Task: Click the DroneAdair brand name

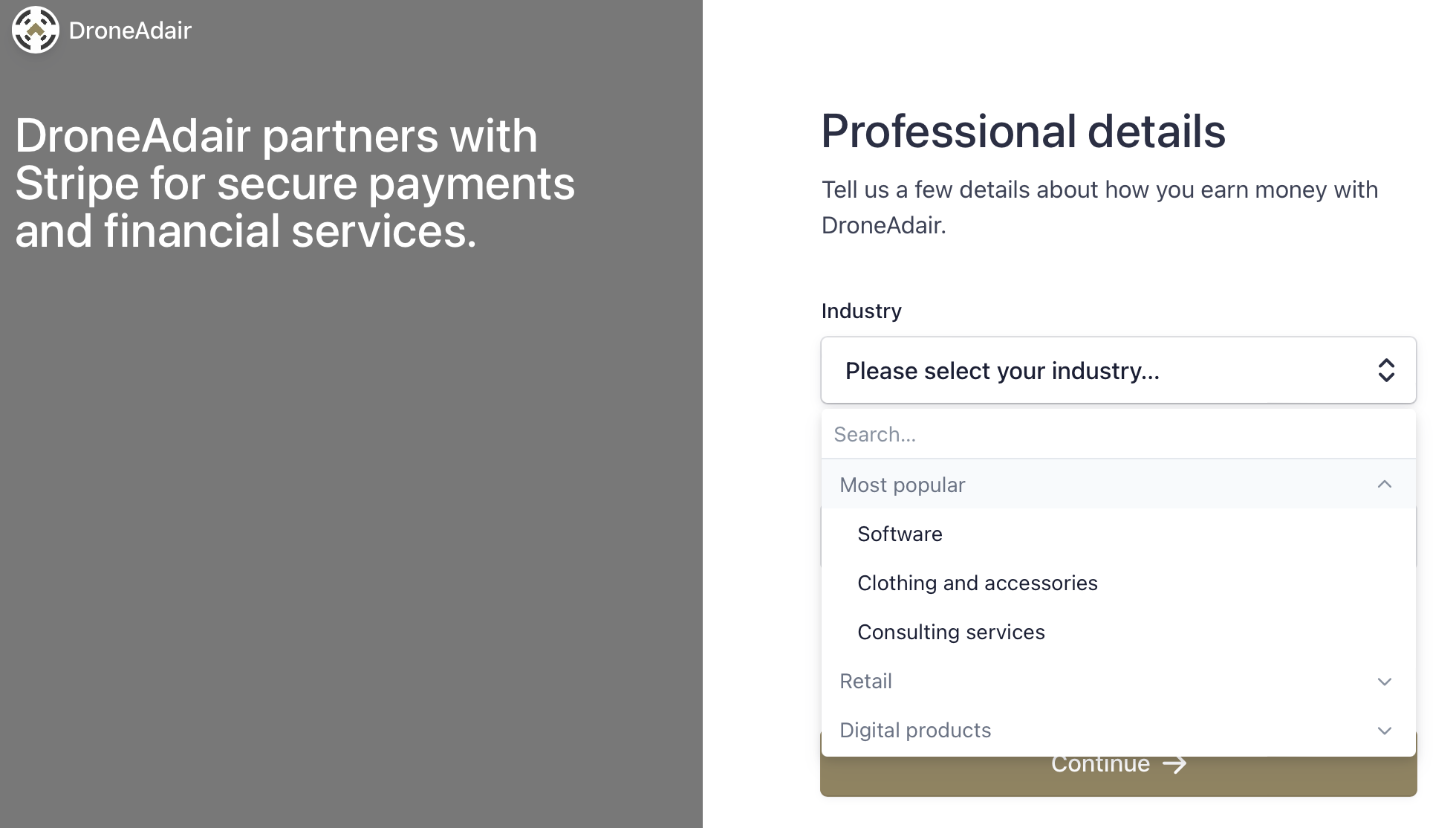Action: click(x=130, y=30)
